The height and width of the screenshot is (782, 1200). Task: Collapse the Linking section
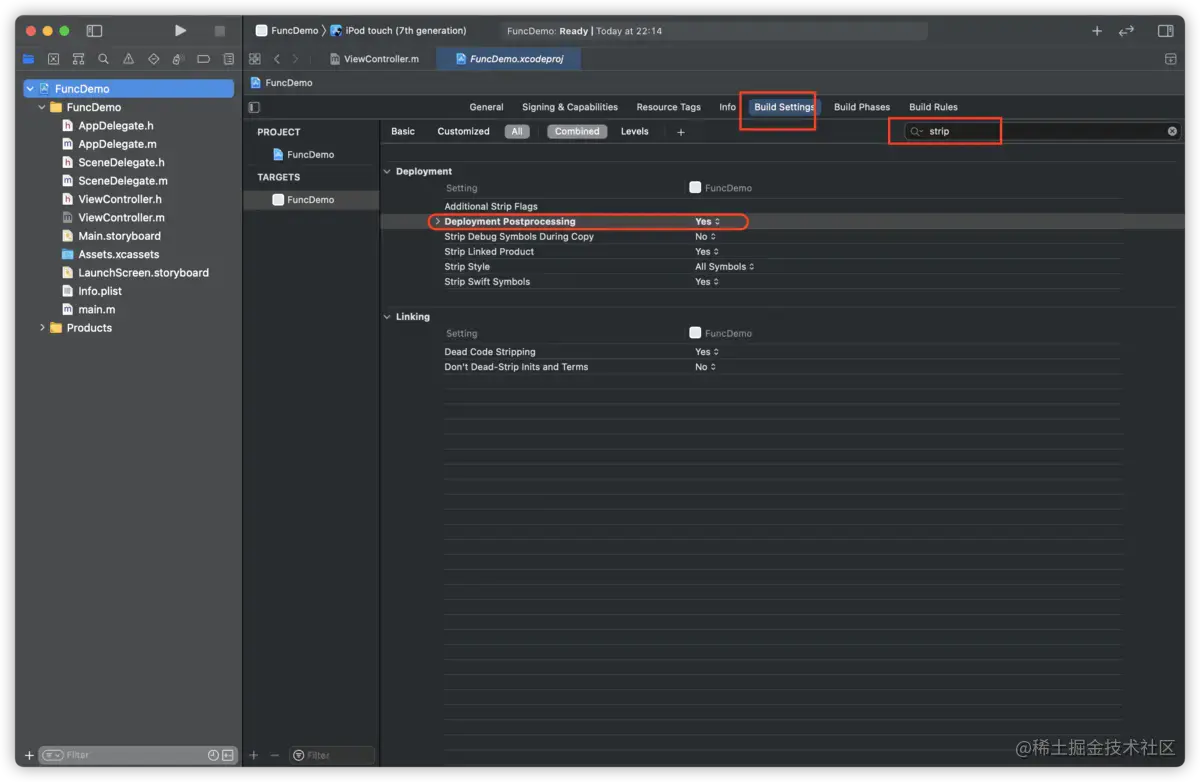click(x=387, y=317)
